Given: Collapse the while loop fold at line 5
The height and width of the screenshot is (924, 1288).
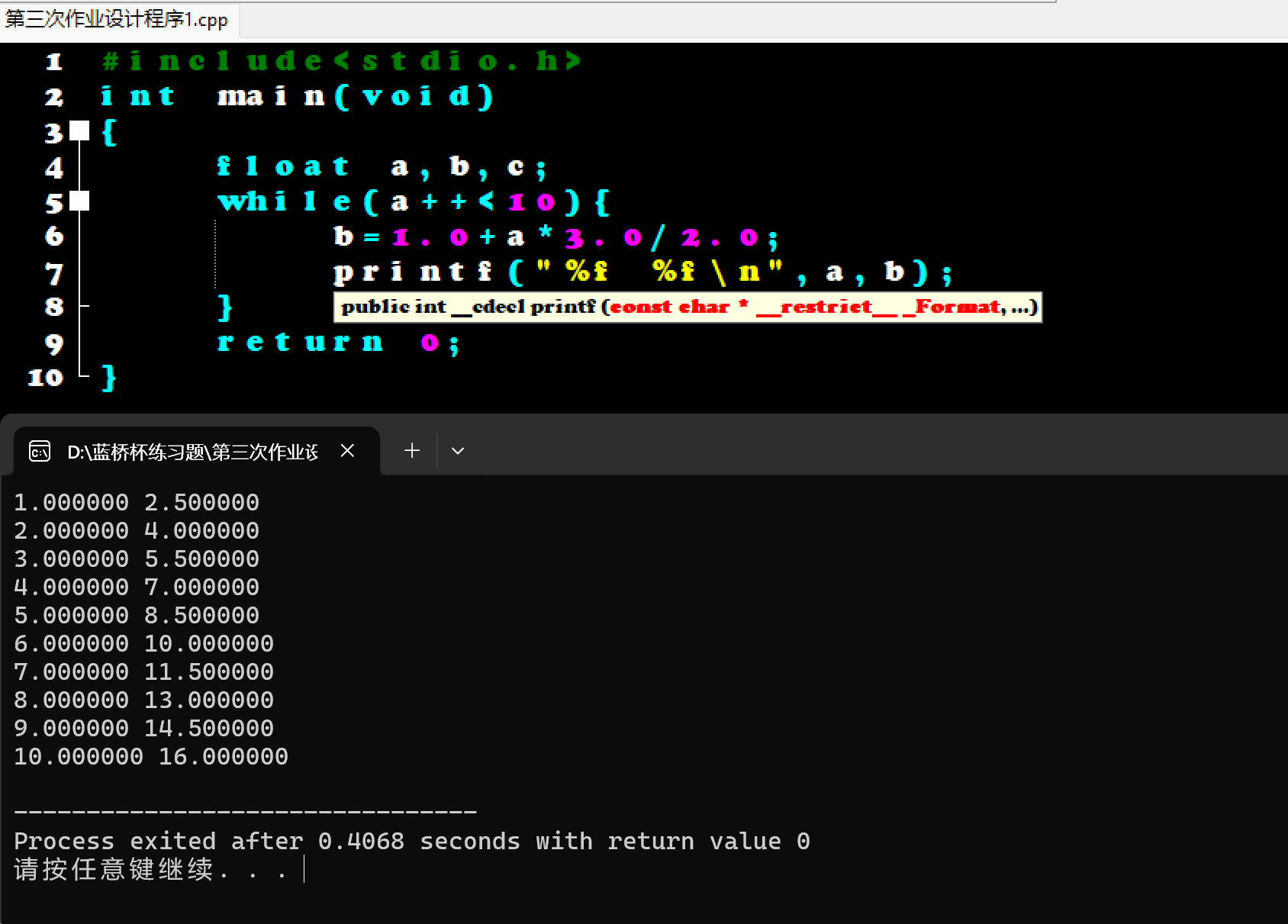Looking at the screenshot, I should (79, 201).
